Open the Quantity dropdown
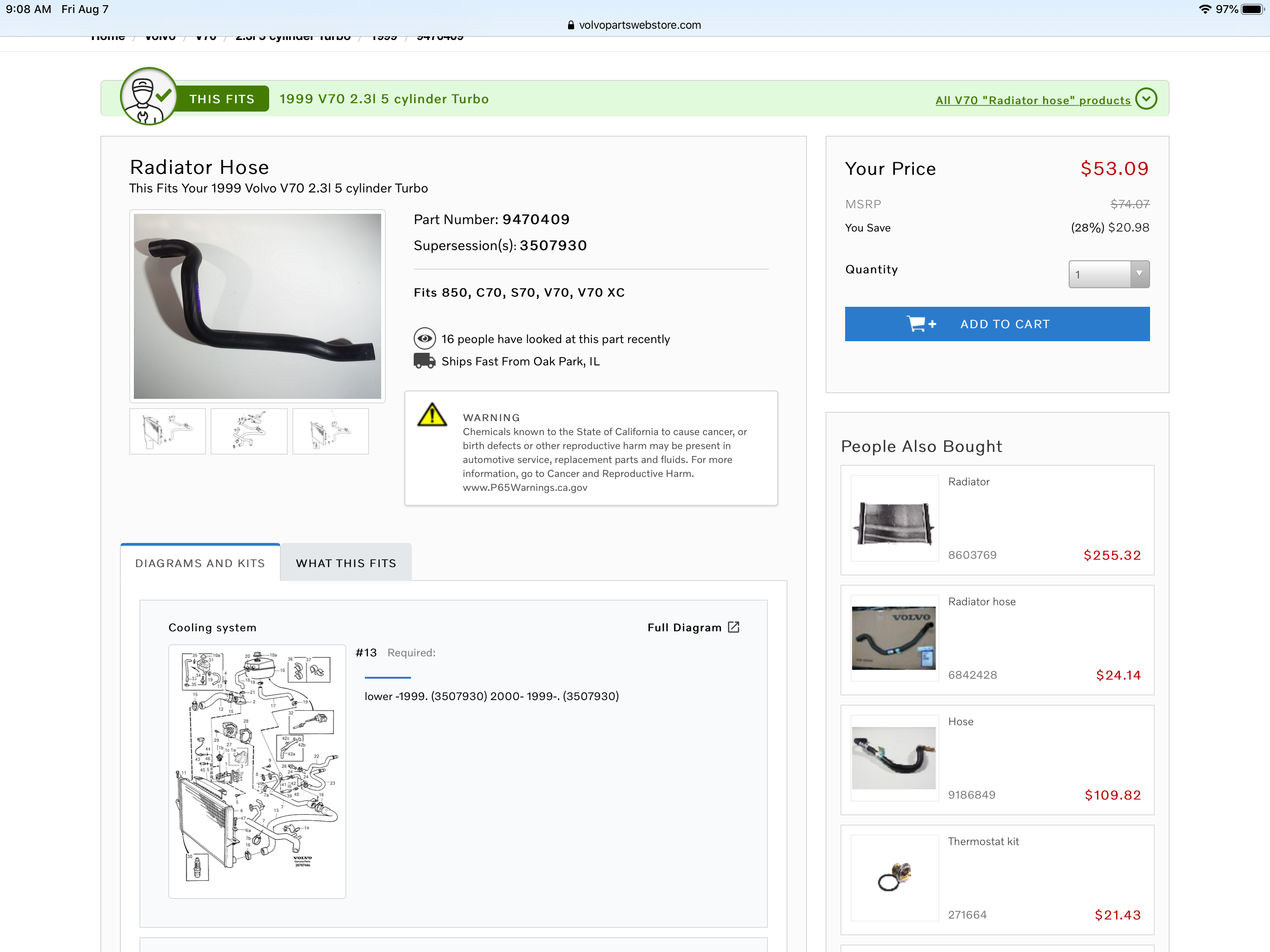This screenshot has height=952, width=1270. coord(1100,274)
